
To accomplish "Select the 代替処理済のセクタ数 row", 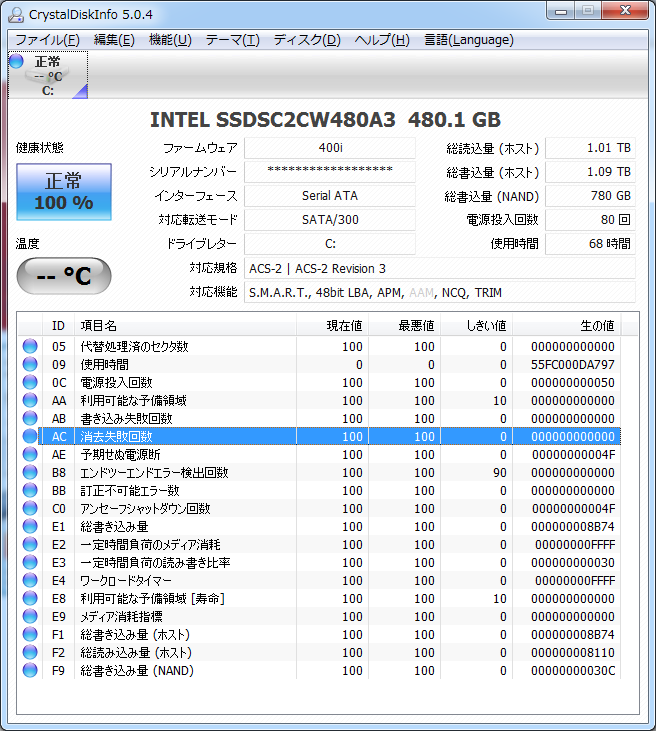I will tap(319, 346).
